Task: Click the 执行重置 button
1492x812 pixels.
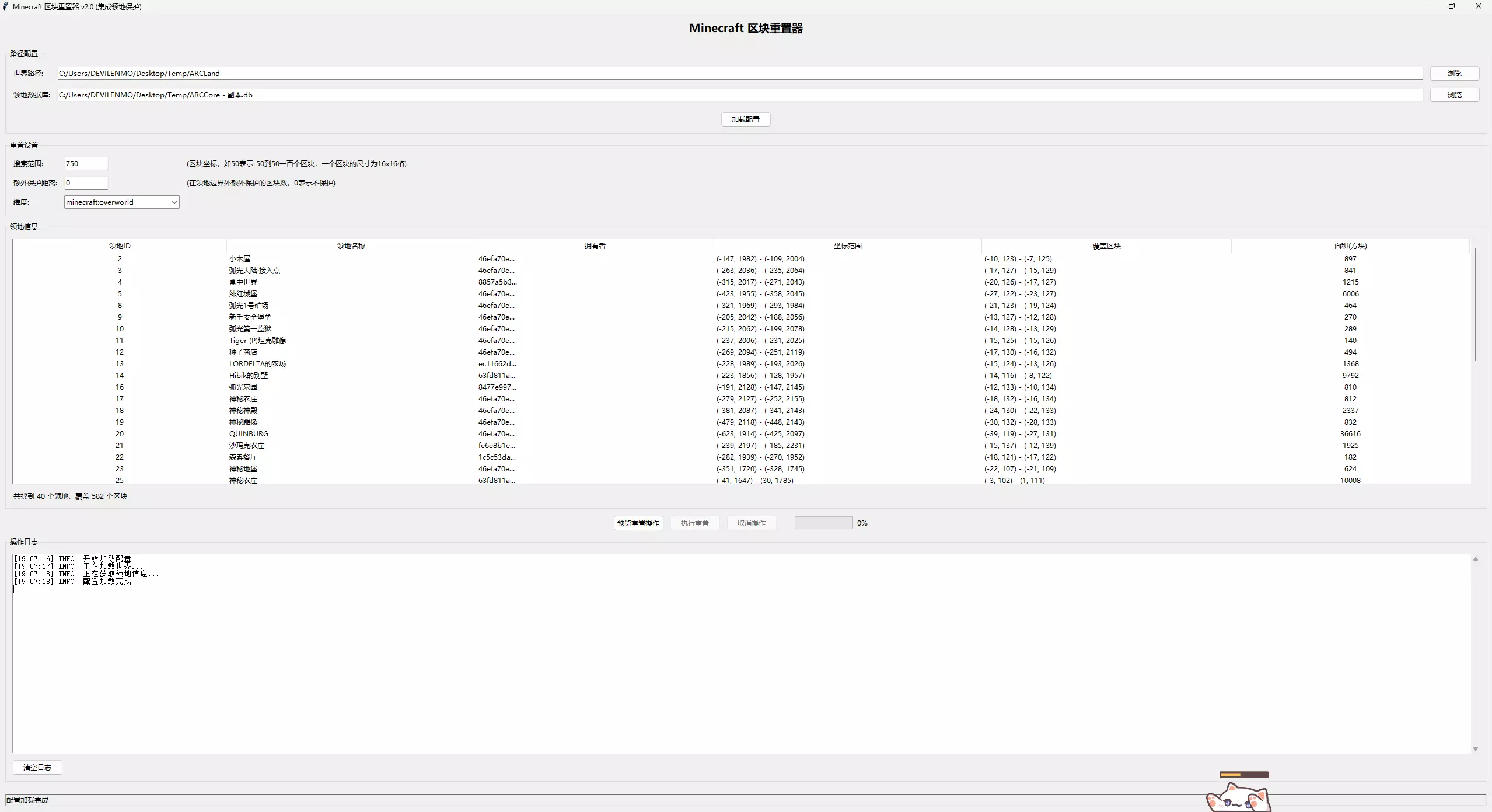Action: click(694, 523)
